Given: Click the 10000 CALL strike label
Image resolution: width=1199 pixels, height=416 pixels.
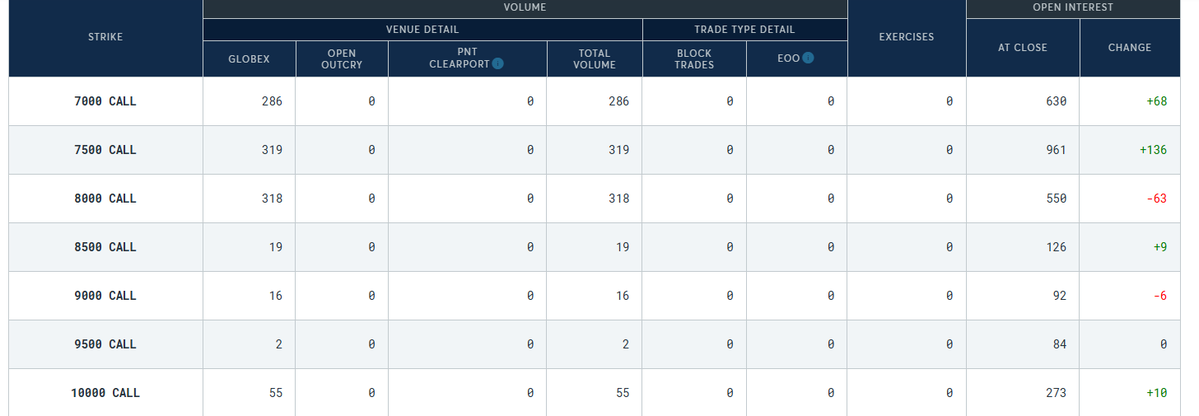Looking at the screenshot, I should (105, 393).
